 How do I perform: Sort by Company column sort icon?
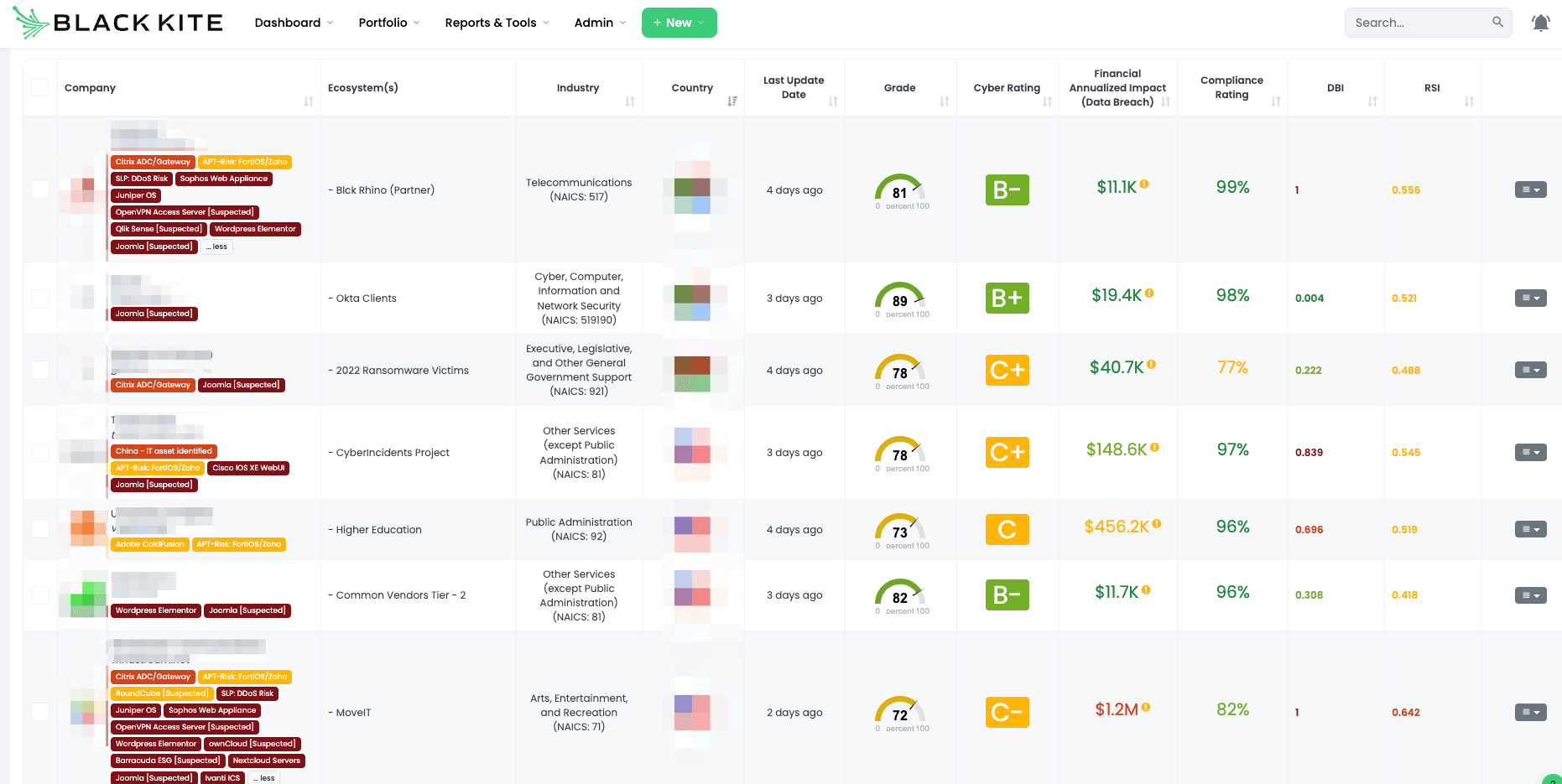point(309,101)
